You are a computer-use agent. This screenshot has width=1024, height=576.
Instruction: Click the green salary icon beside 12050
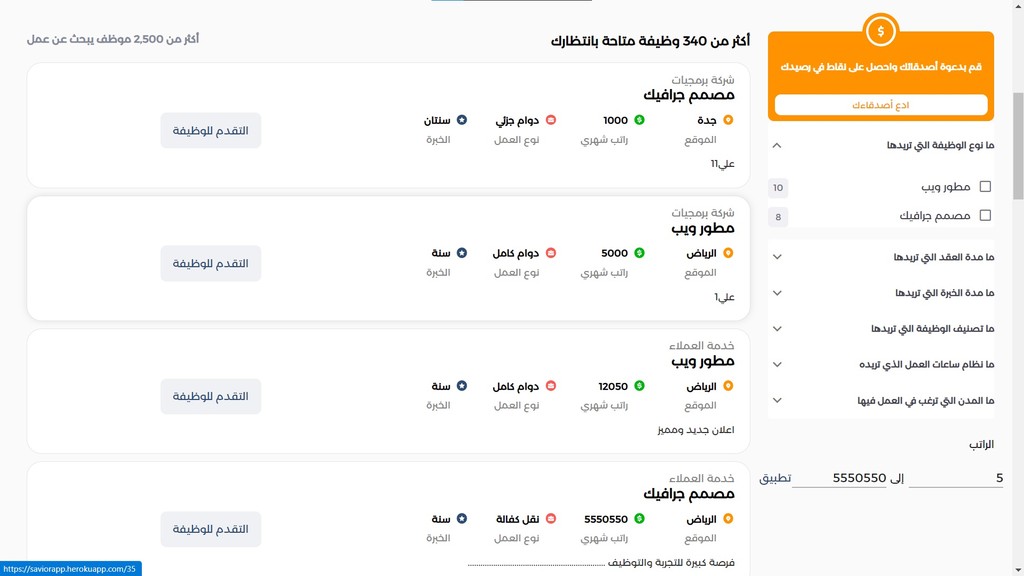point(640,386)
